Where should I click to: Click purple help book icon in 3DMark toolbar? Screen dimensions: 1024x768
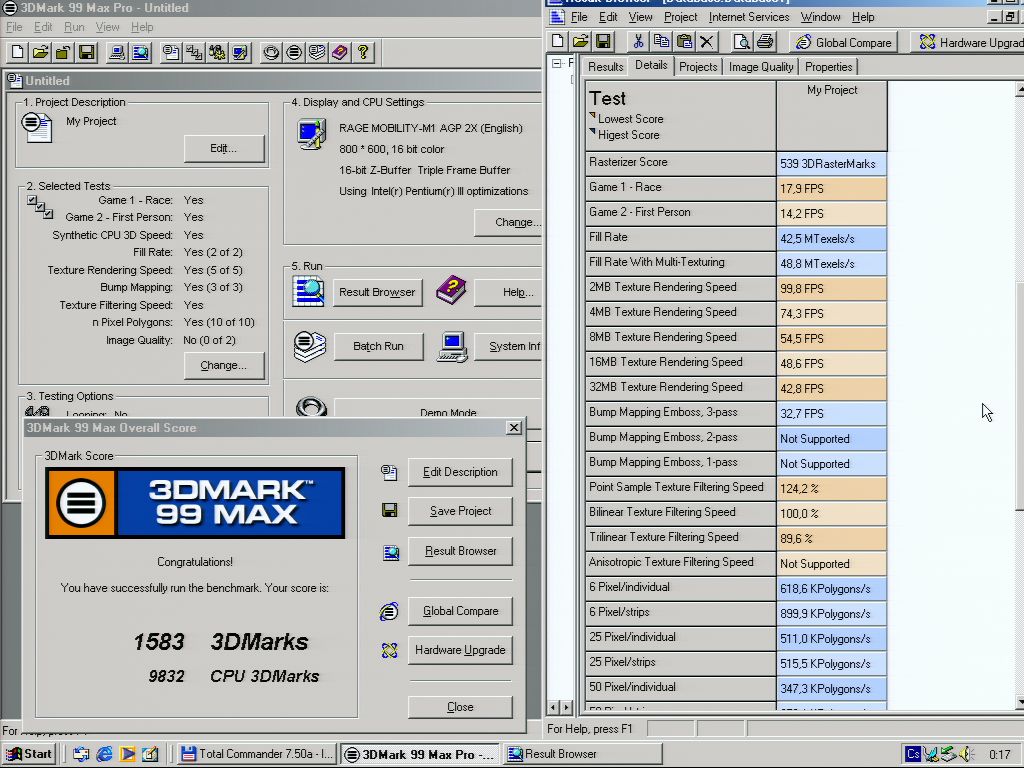coord(340,52)
